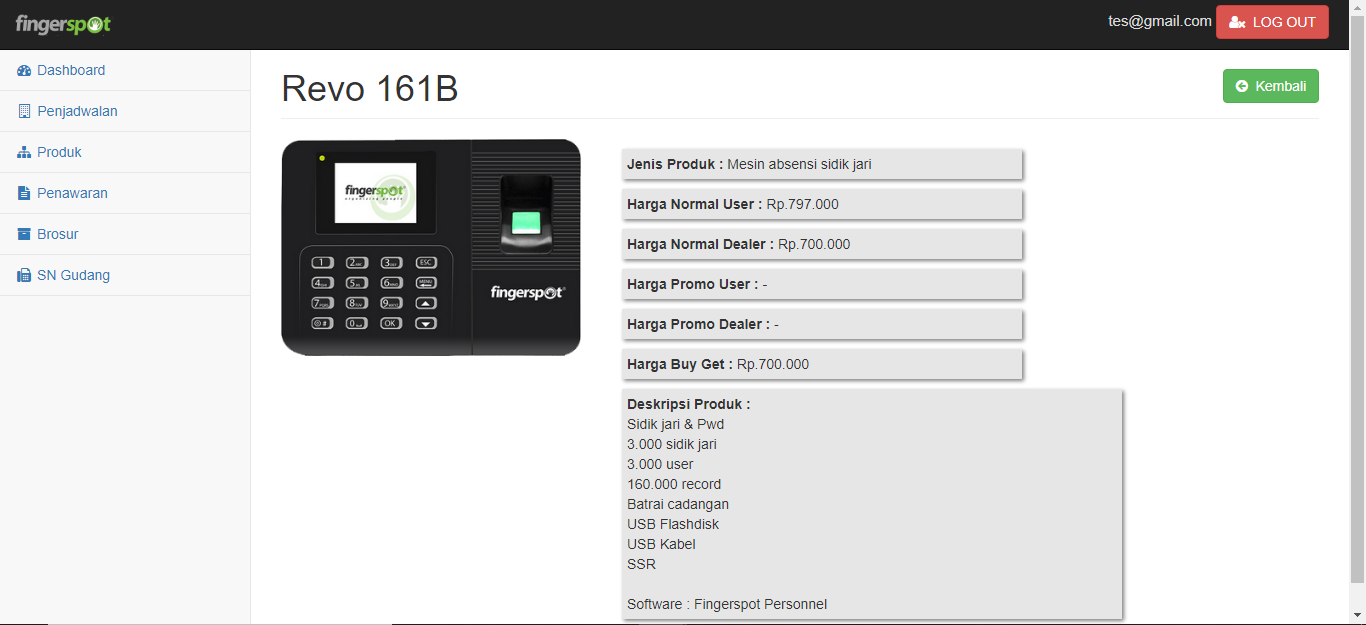1366x625 pixels.
Task: Select the Harga Buy Get price row
Action: (821, 364)
